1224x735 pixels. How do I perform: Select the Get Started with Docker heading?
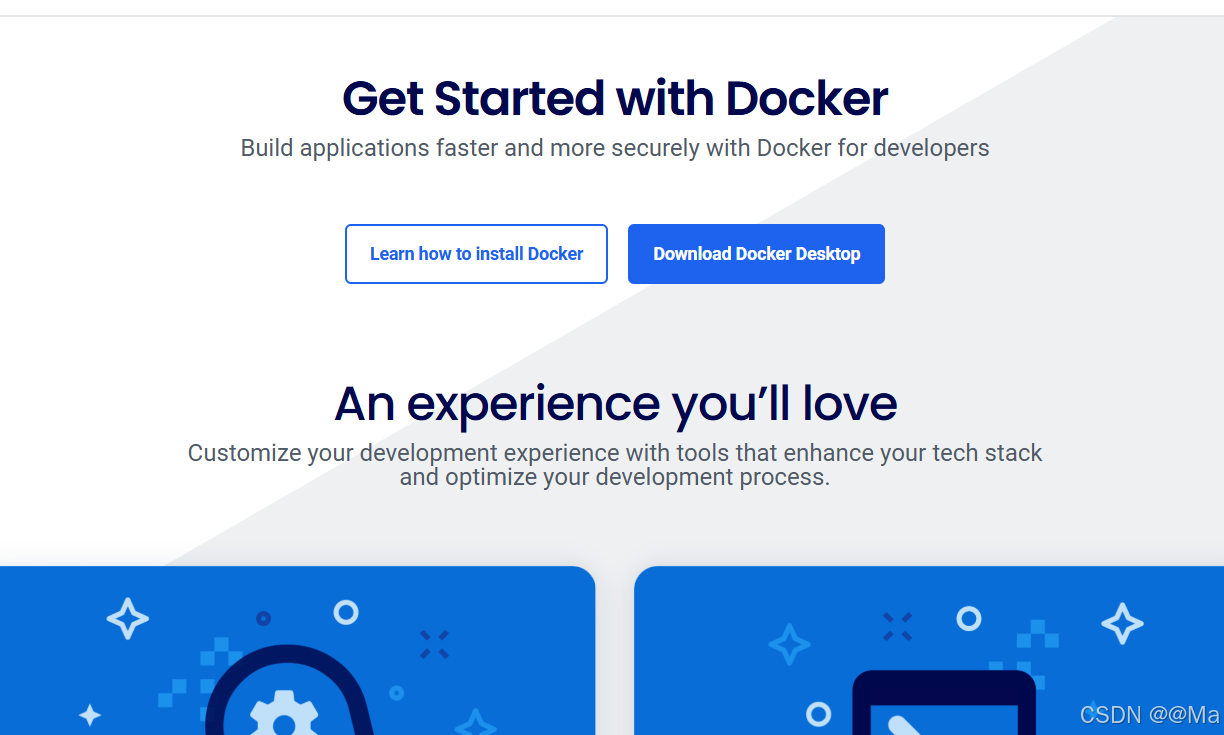click(615, 98)
